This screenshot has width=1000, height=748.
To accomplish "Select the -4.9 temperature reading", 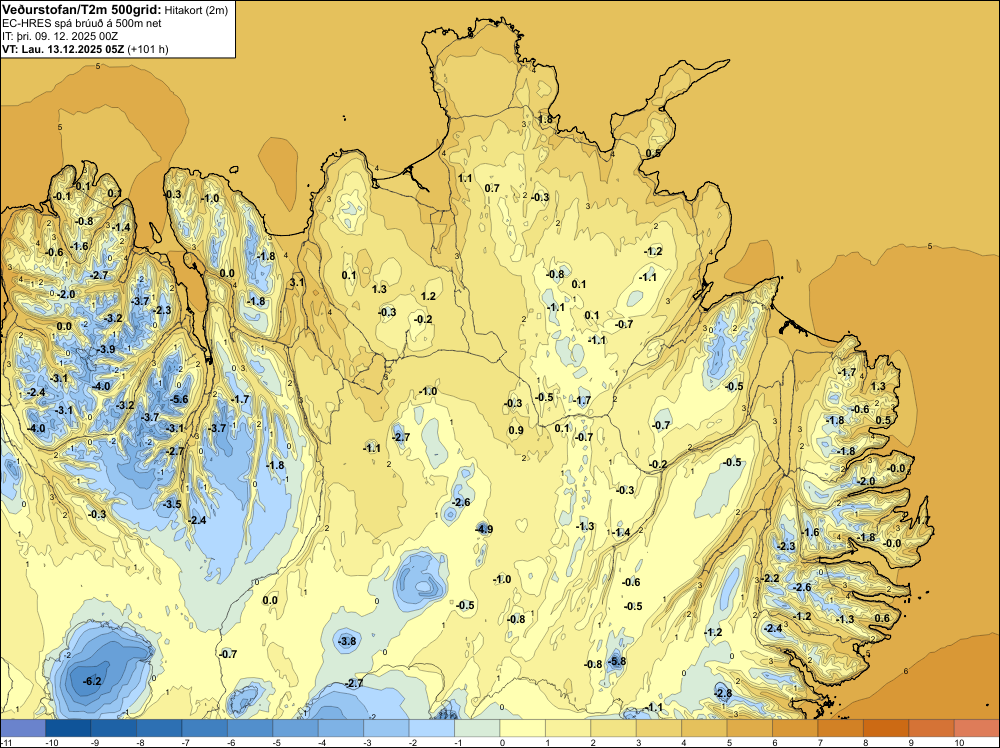I will click(x=483, y=529).
